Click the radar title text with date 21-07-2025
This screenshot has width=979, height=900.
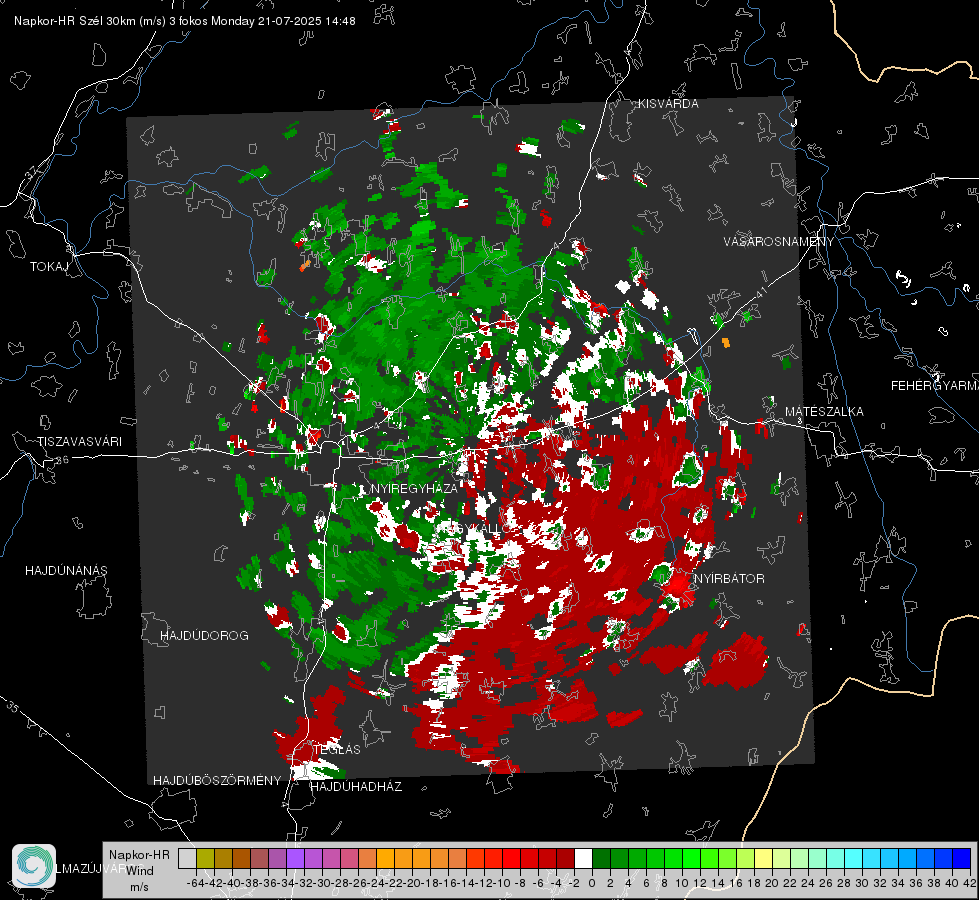pos(185,21)
